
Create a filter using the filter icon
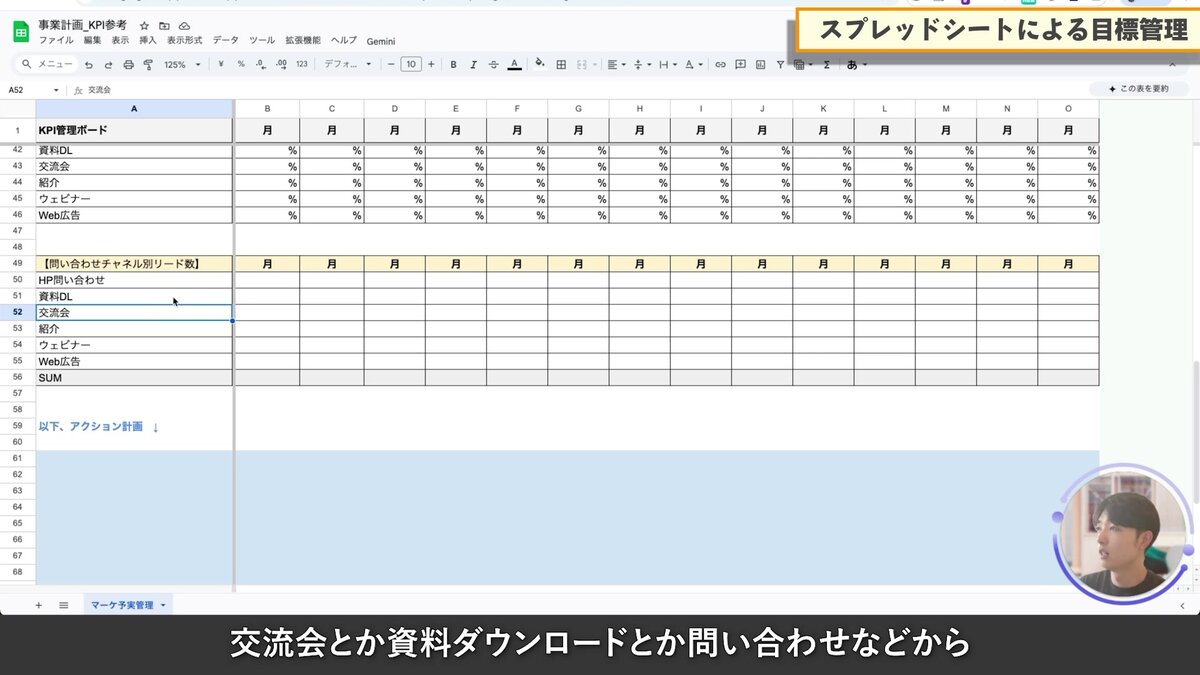point(780,65)
